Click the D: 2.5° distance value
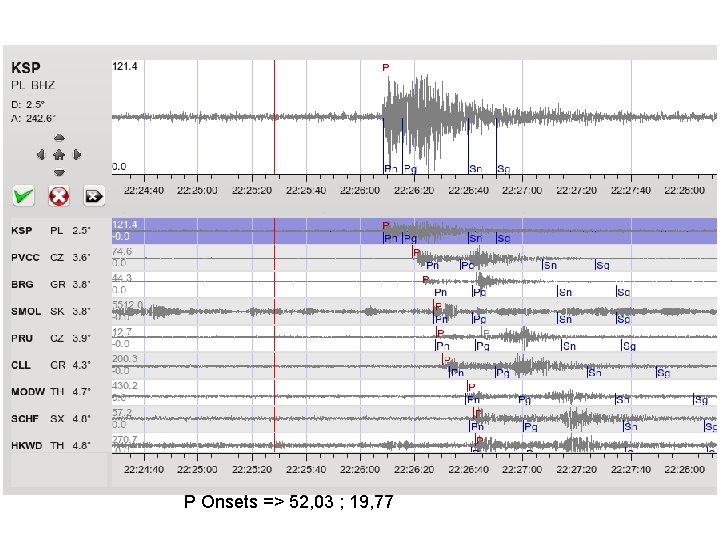Screen dimensions: 720x540 tap(28, 105)
